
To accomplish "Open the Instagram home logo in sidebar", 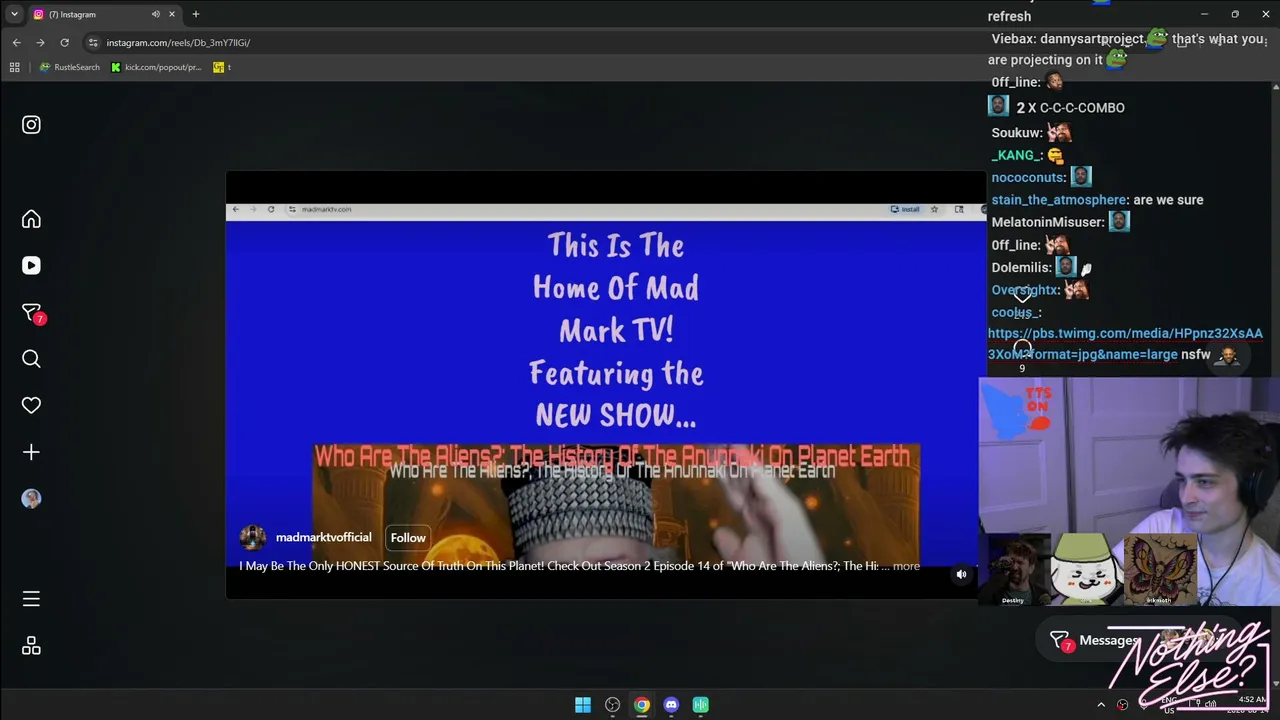I will click(x=31, y=125).
